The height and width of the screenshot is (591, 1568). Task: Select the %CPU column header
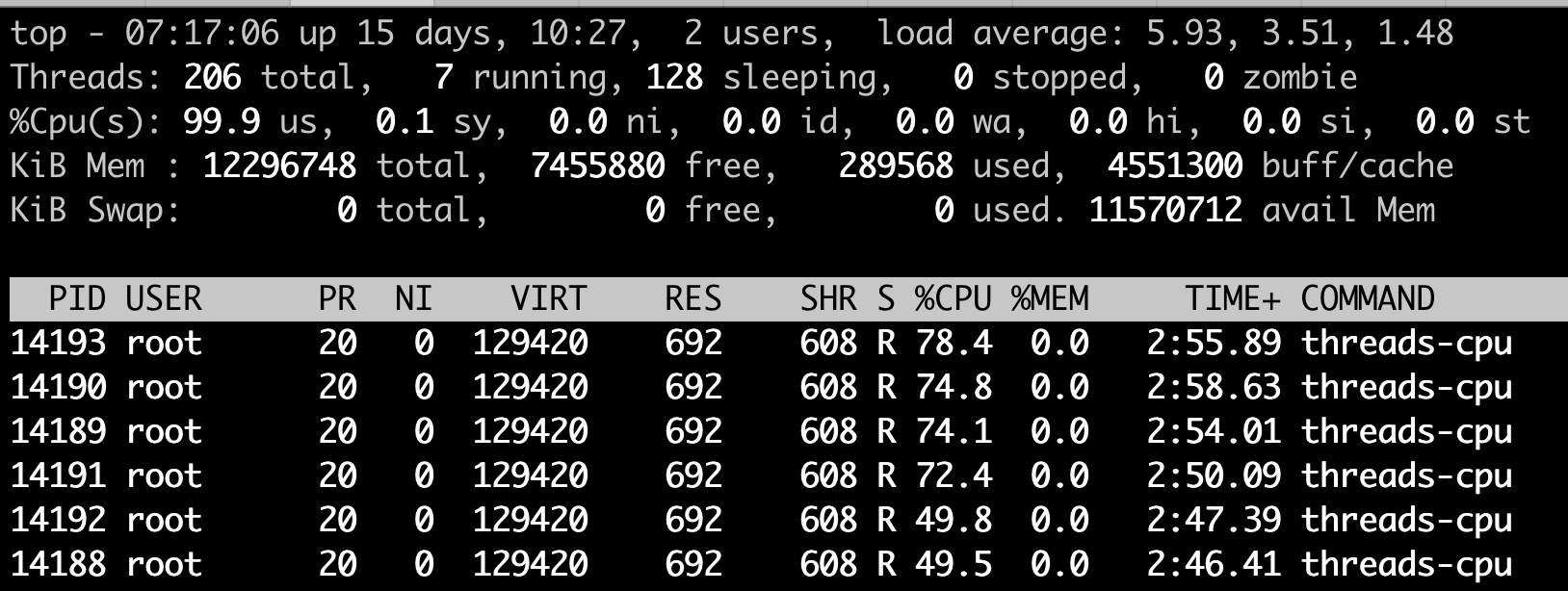click(953, 298)
